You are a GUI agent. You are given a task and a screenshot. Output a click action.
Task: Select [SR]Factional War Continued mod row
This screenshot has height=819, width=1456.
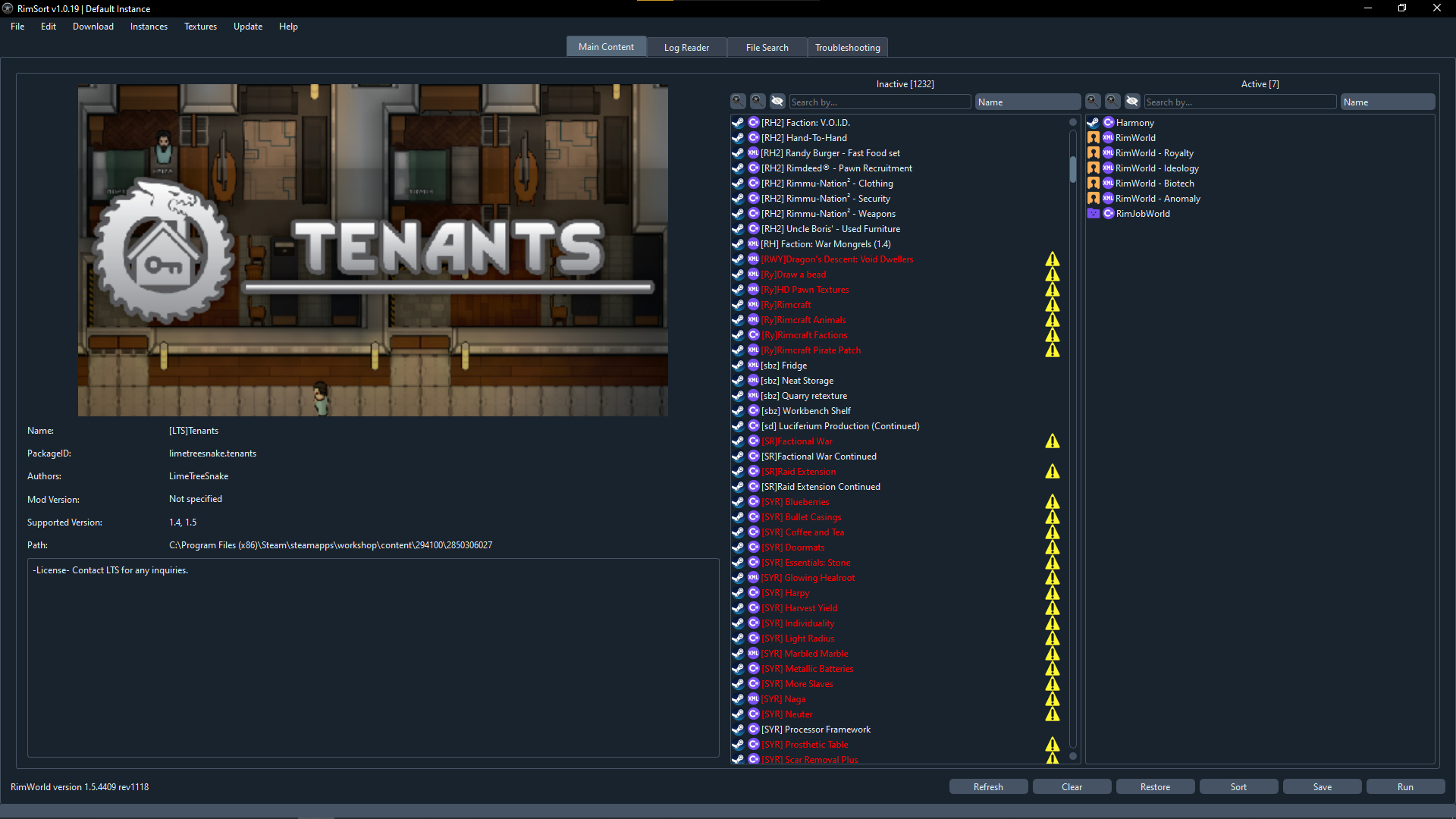pyautogui.click(x=899, y=456)
